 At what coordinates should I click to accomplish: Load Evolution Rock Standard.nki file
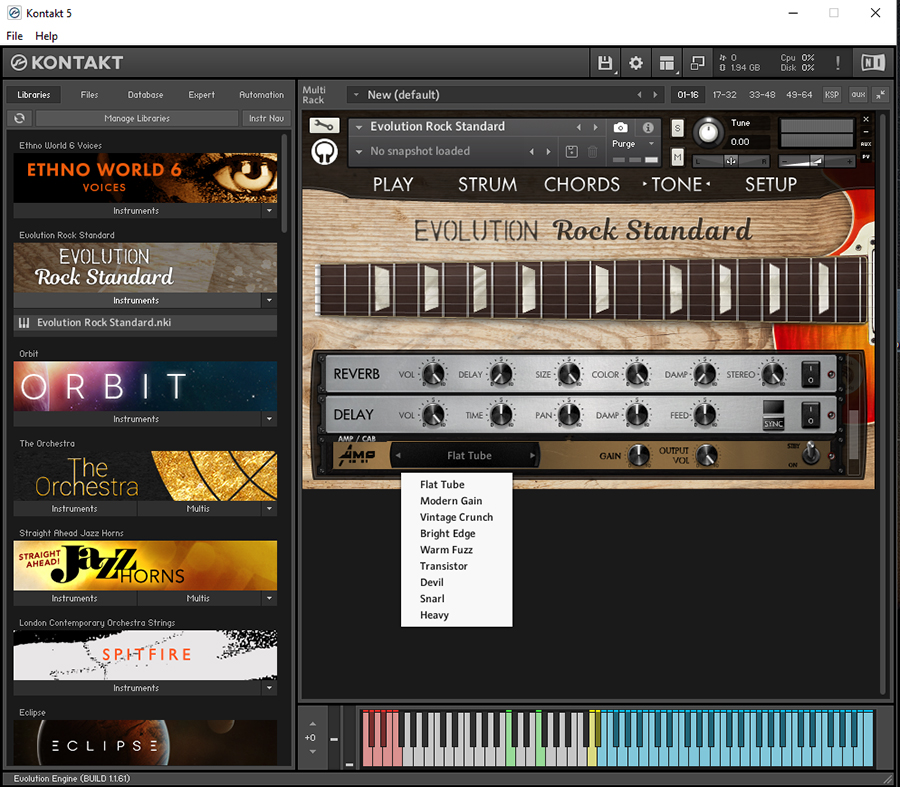coord(145,323)
